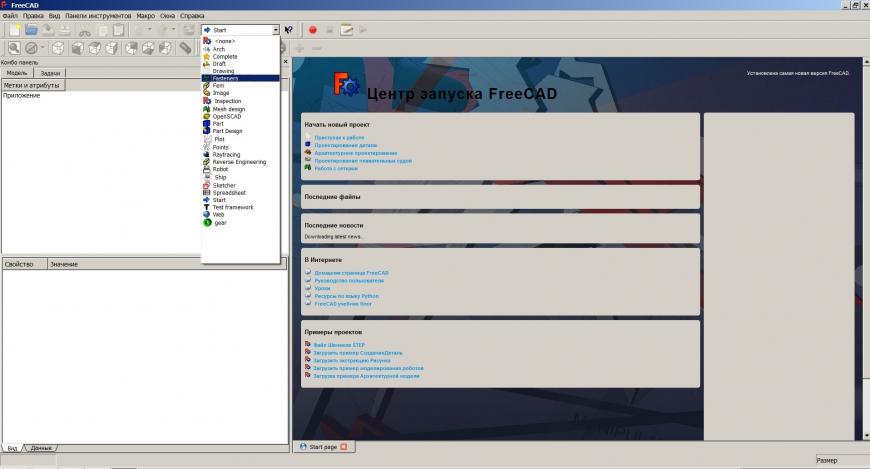Click the zoom in plus icon
Image resolution: width=870 pixels, height=469 pixels.
click(300, 49)
